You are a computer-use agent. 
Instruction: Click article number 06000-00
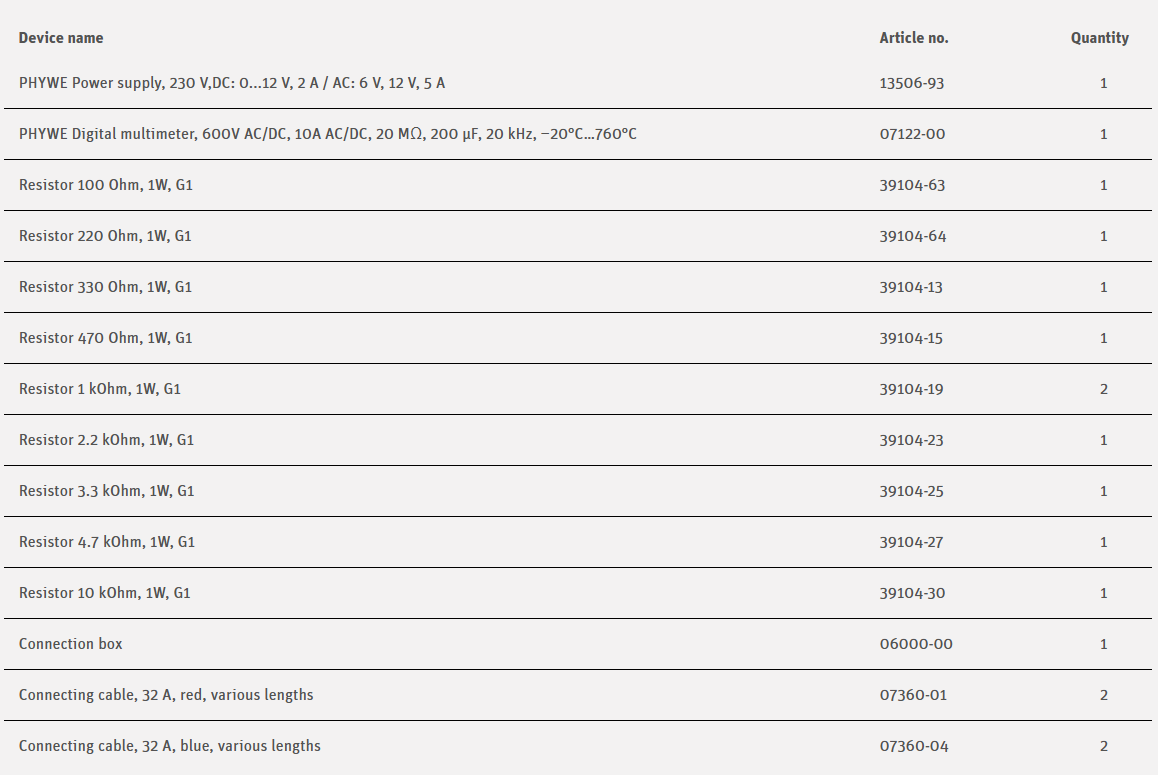(x=916, y=644)
